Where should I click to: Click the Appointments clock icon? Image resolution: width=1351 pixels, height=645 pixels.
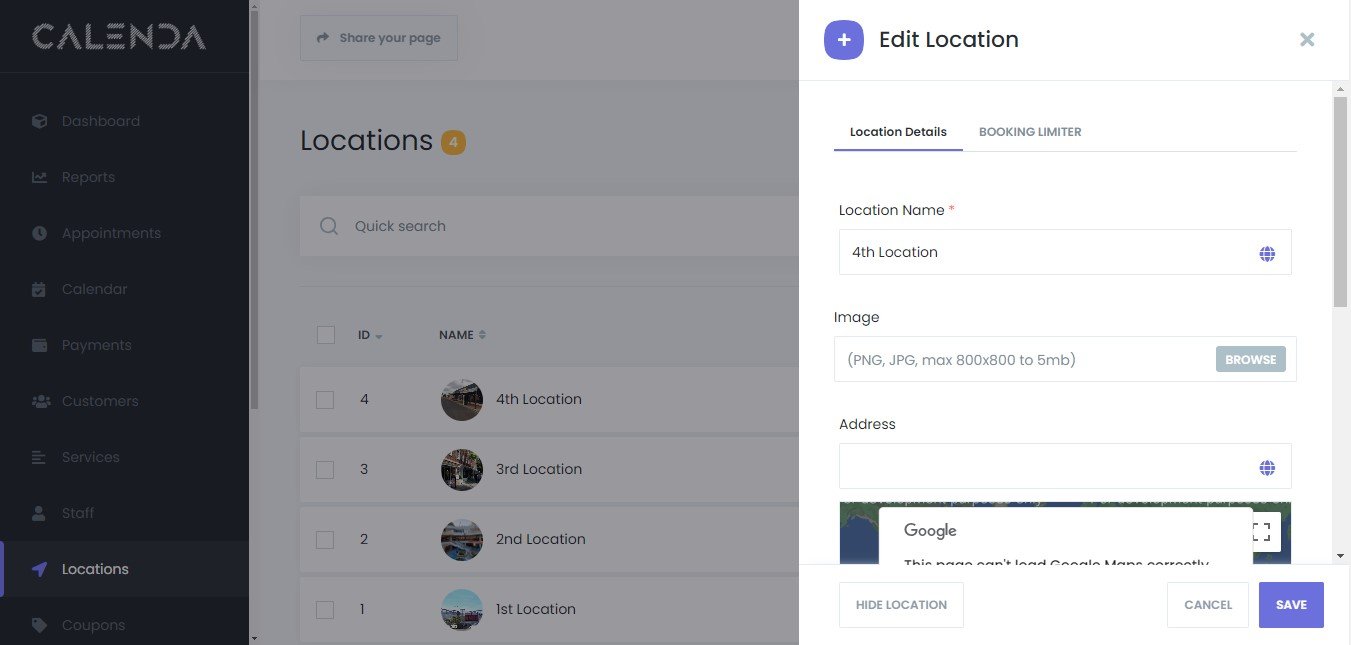tap(40, 233)
